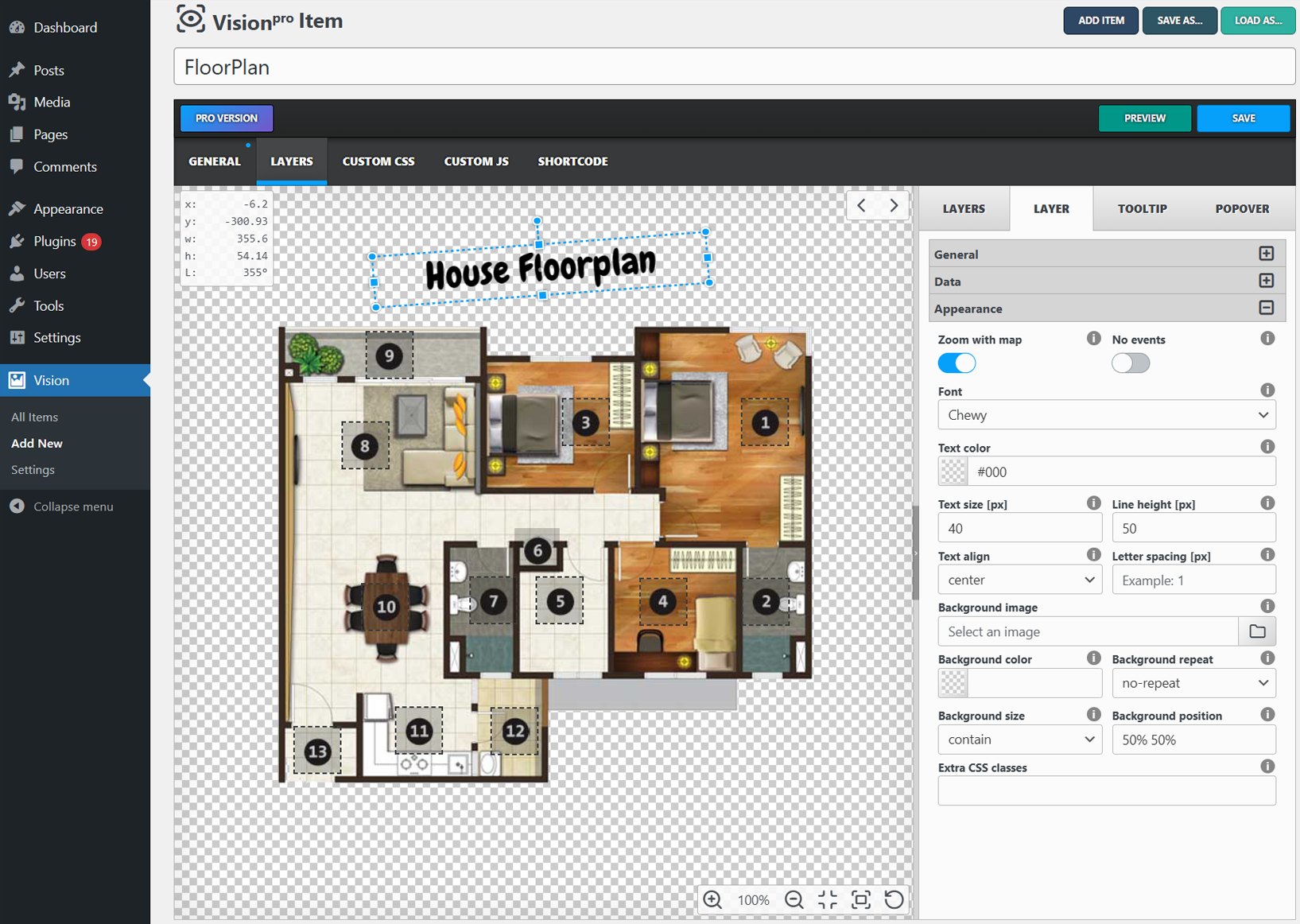The height and width of the screenshot is (924, 1300).
Task: Select the House Floorplan text layer
Action: (x=541, y=269)
